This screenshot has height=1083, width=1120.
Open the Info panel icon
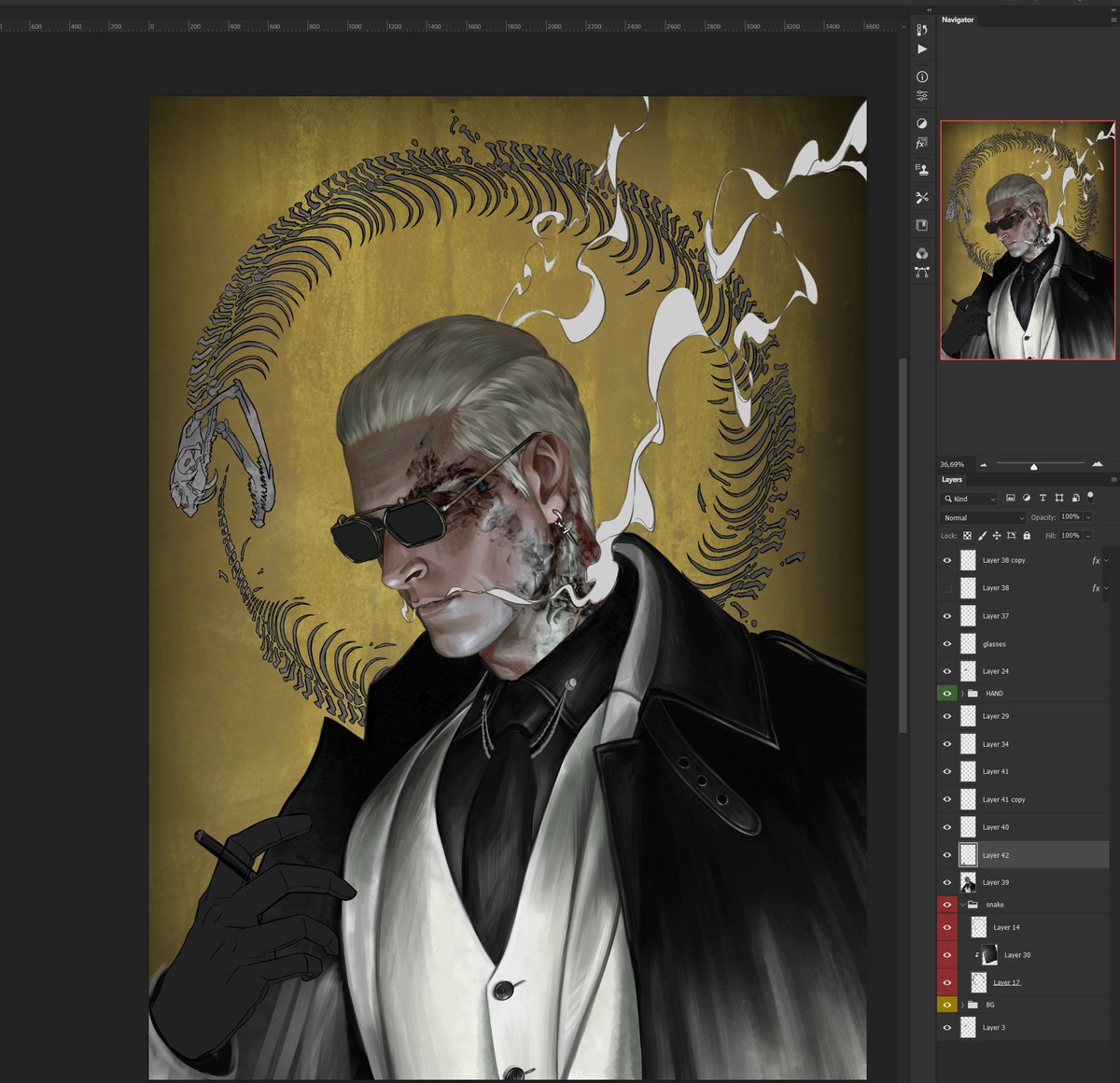pos(922,77)
